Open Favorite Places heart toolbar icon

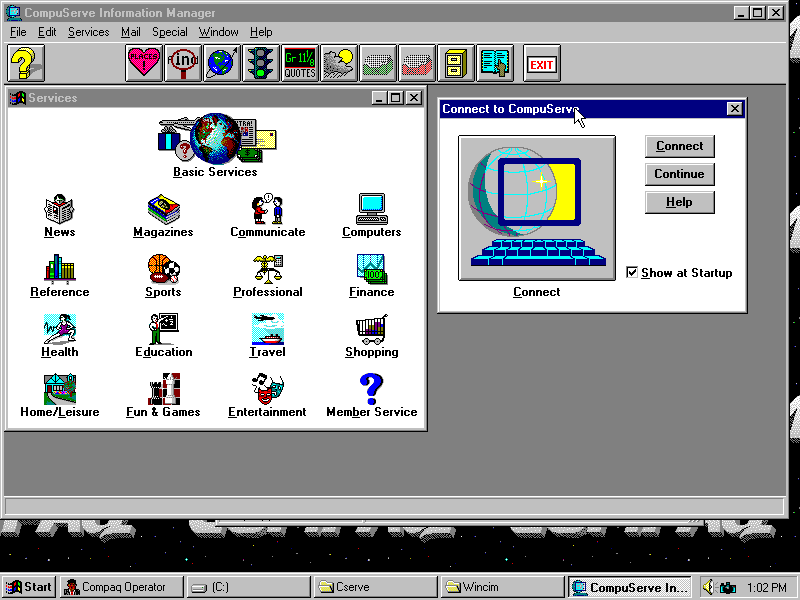tap(144, 63)
